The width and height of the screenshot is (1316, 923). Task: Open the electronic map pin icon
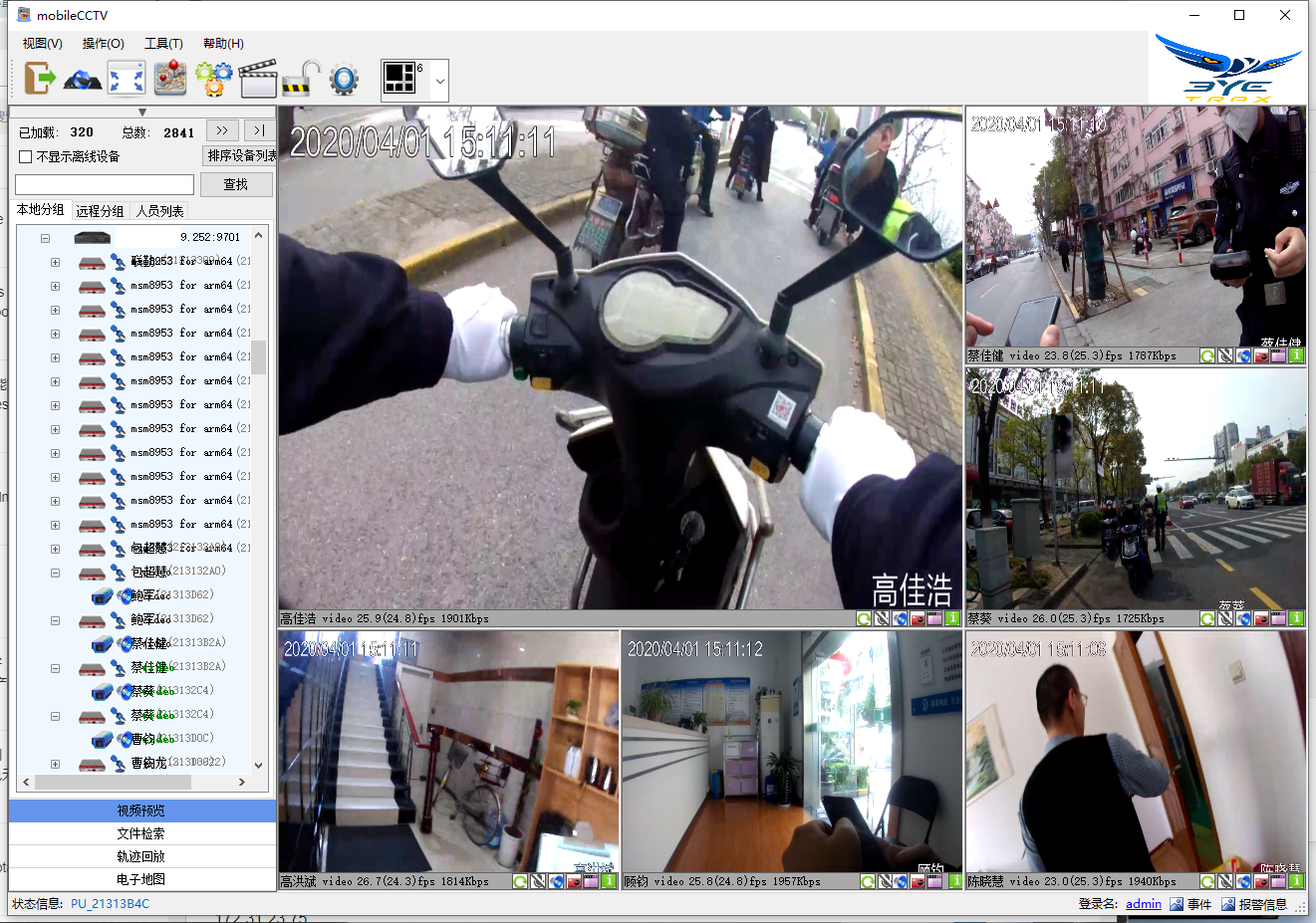[170, 79]
